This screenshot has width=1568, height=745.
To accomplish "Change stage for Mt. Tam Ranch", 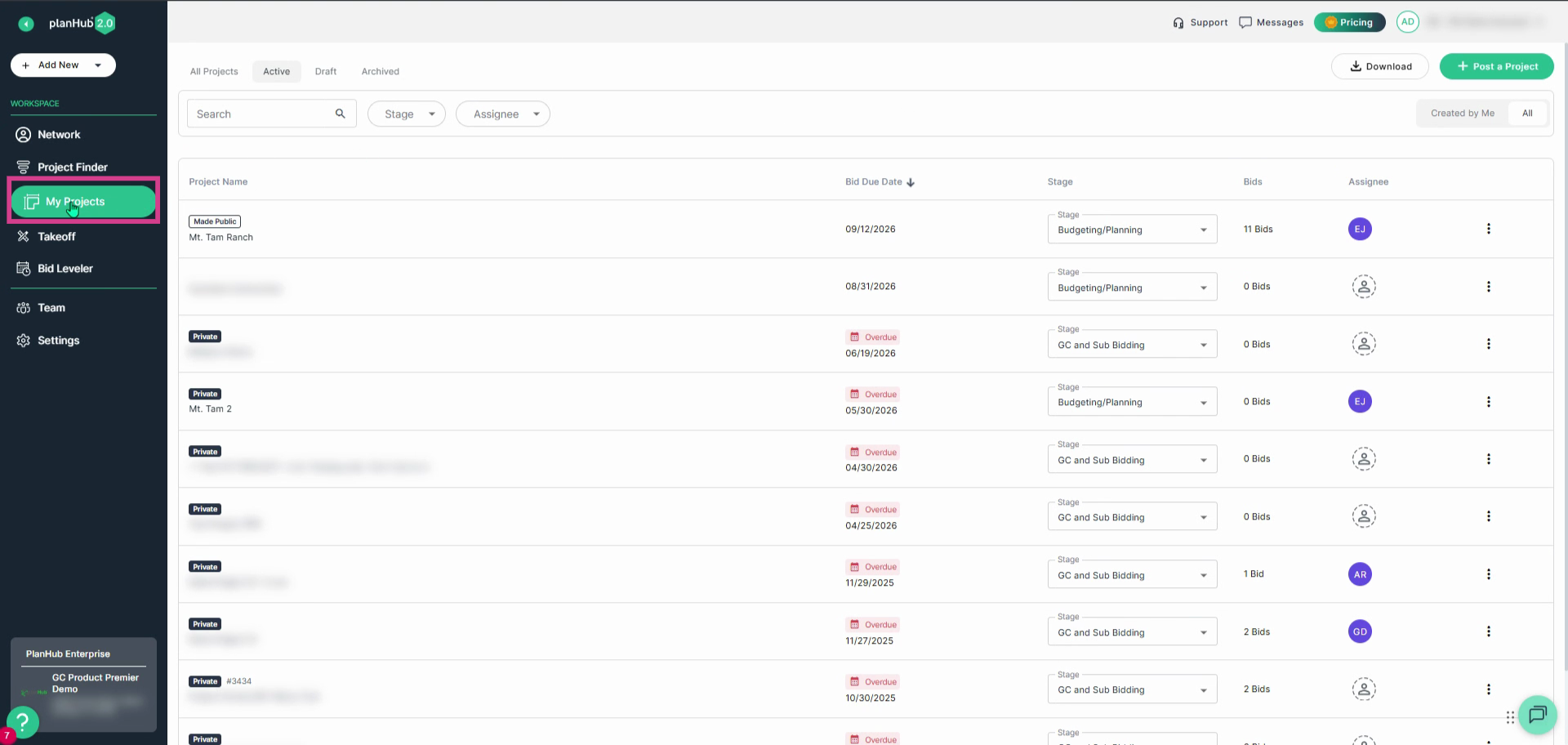I will click(x=1133, y=230).
